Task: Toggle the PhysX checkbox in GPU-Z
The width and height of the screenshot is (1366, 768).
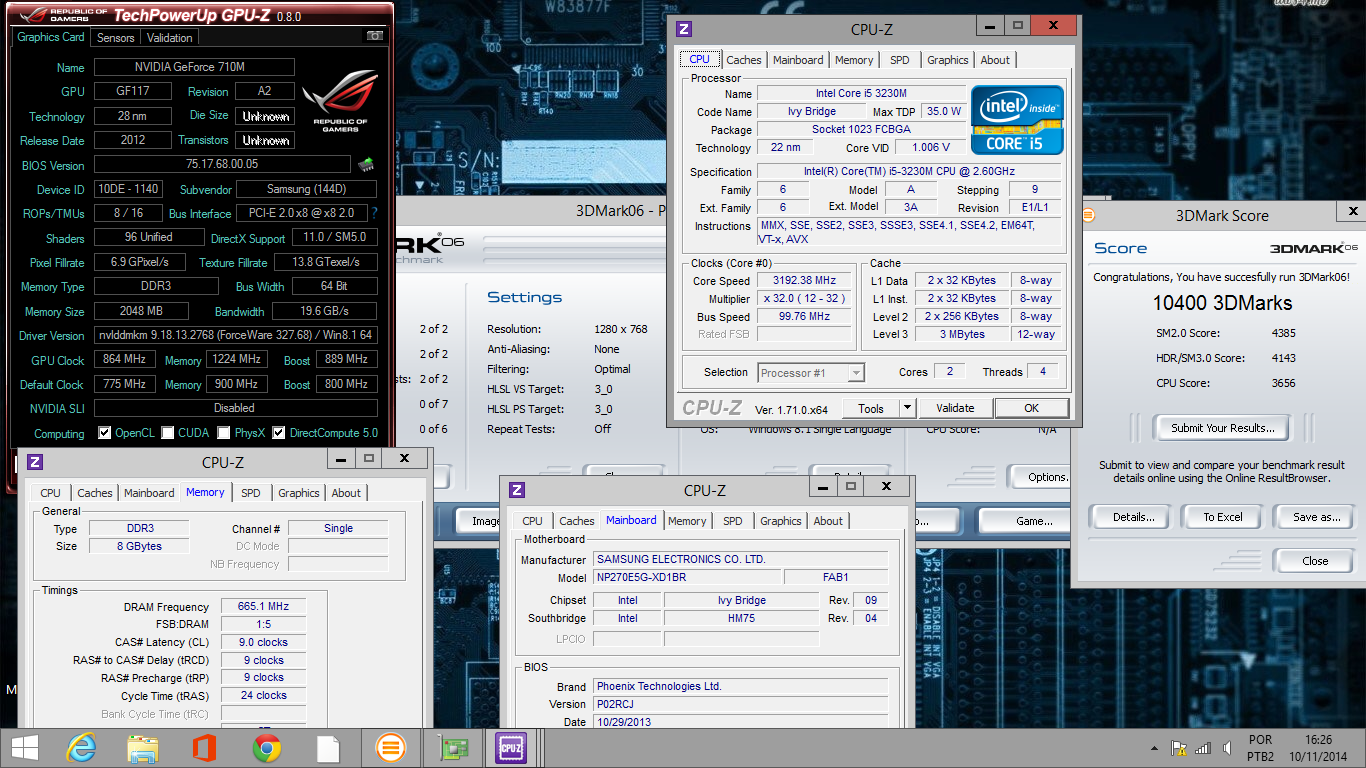Action: click(225, 433)
